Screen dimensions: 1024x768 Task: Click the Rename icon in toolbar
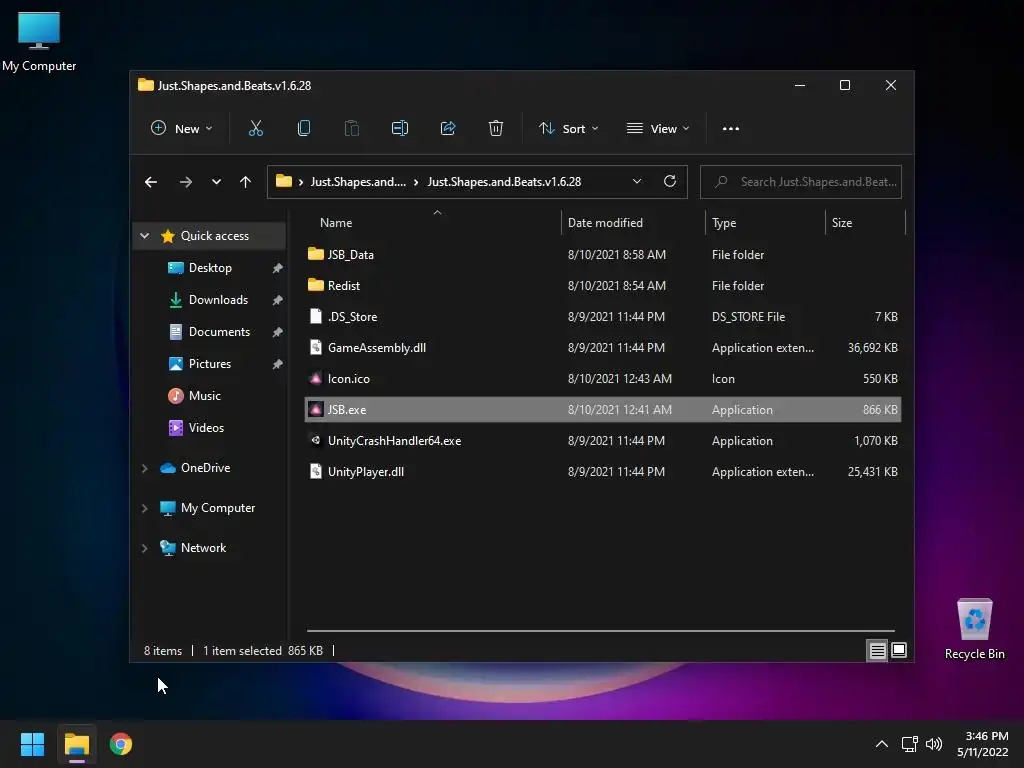click(400, 129)
